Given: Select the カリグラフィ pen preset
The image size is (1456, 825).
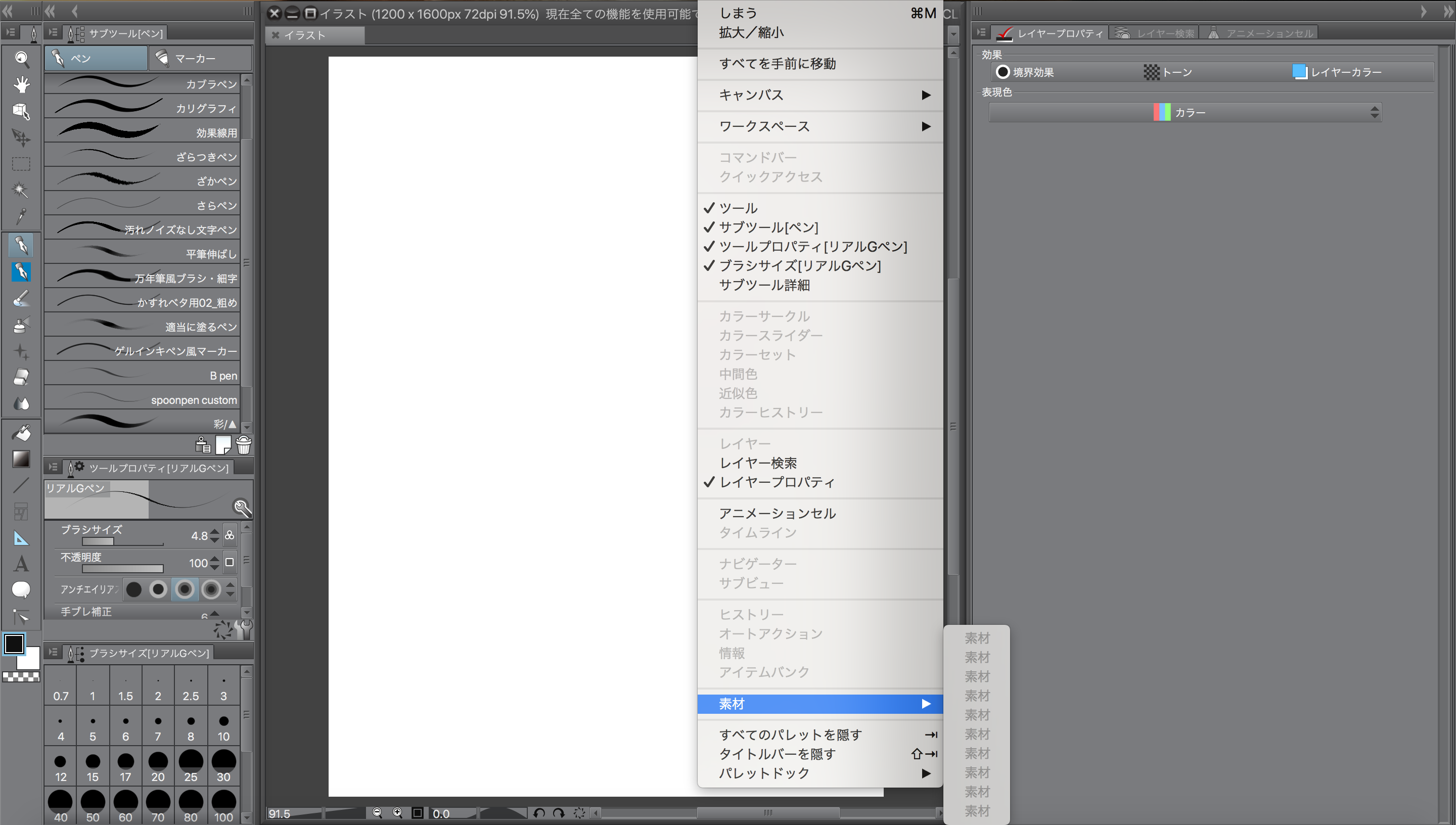Looking at the screenshot, I should (x=142, y=108).
